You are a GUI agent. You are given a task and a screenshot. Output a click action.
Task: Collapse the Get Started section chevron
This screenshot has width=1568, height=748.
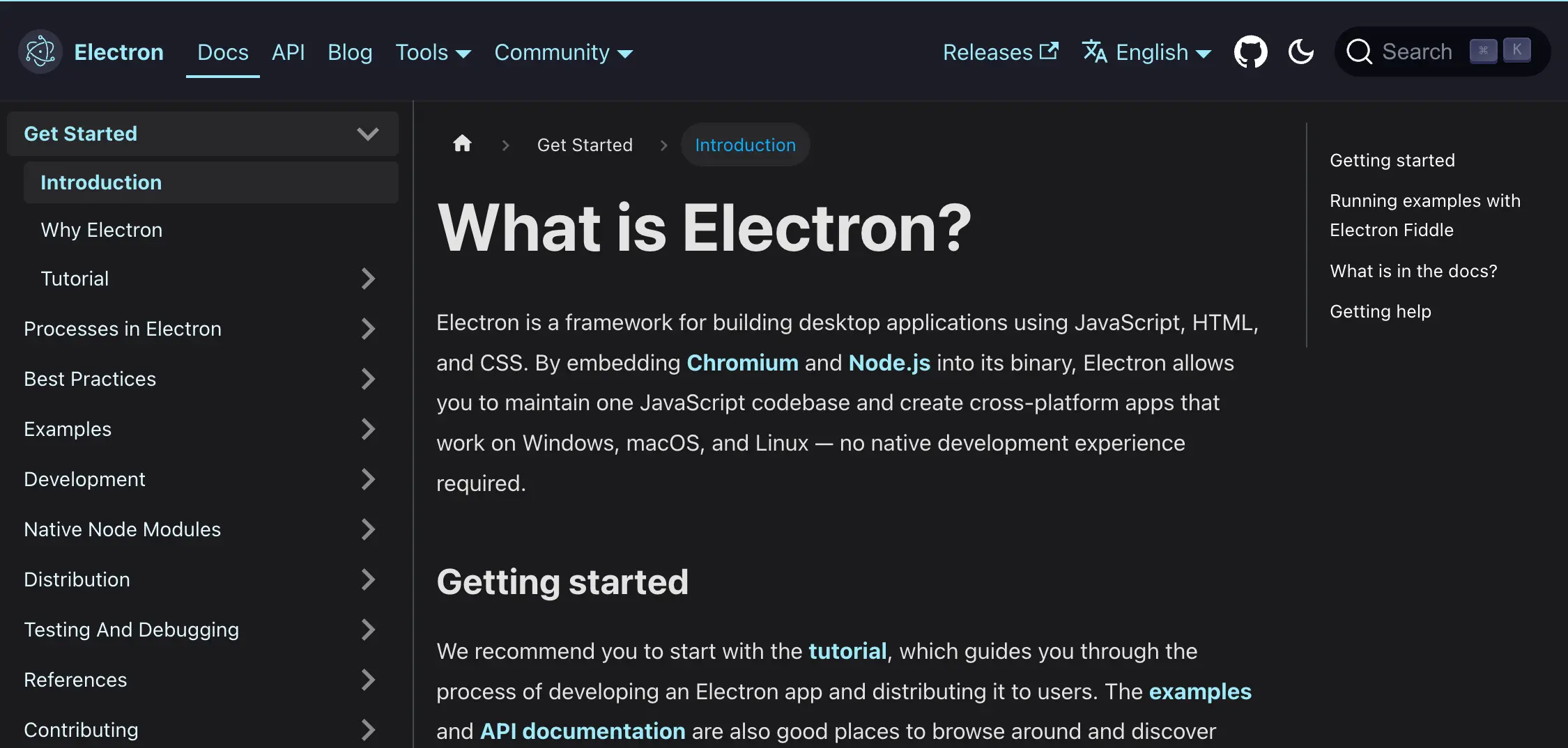(x=368, y=134)
